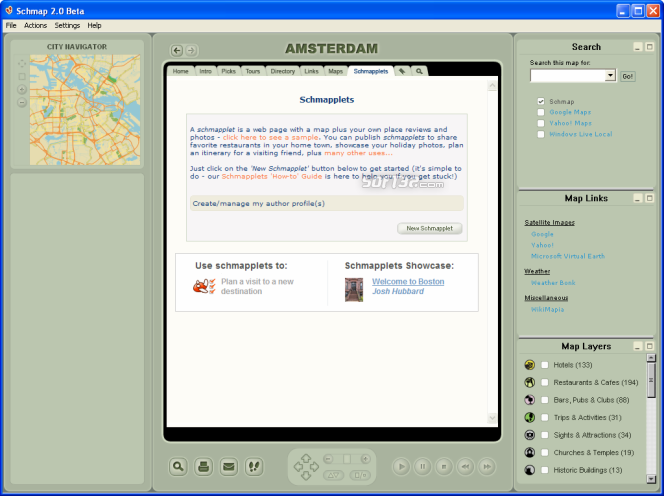Zoom out on the City Navigator map
The height and width of the screenshot is (496, 664).
coord(22,103)
